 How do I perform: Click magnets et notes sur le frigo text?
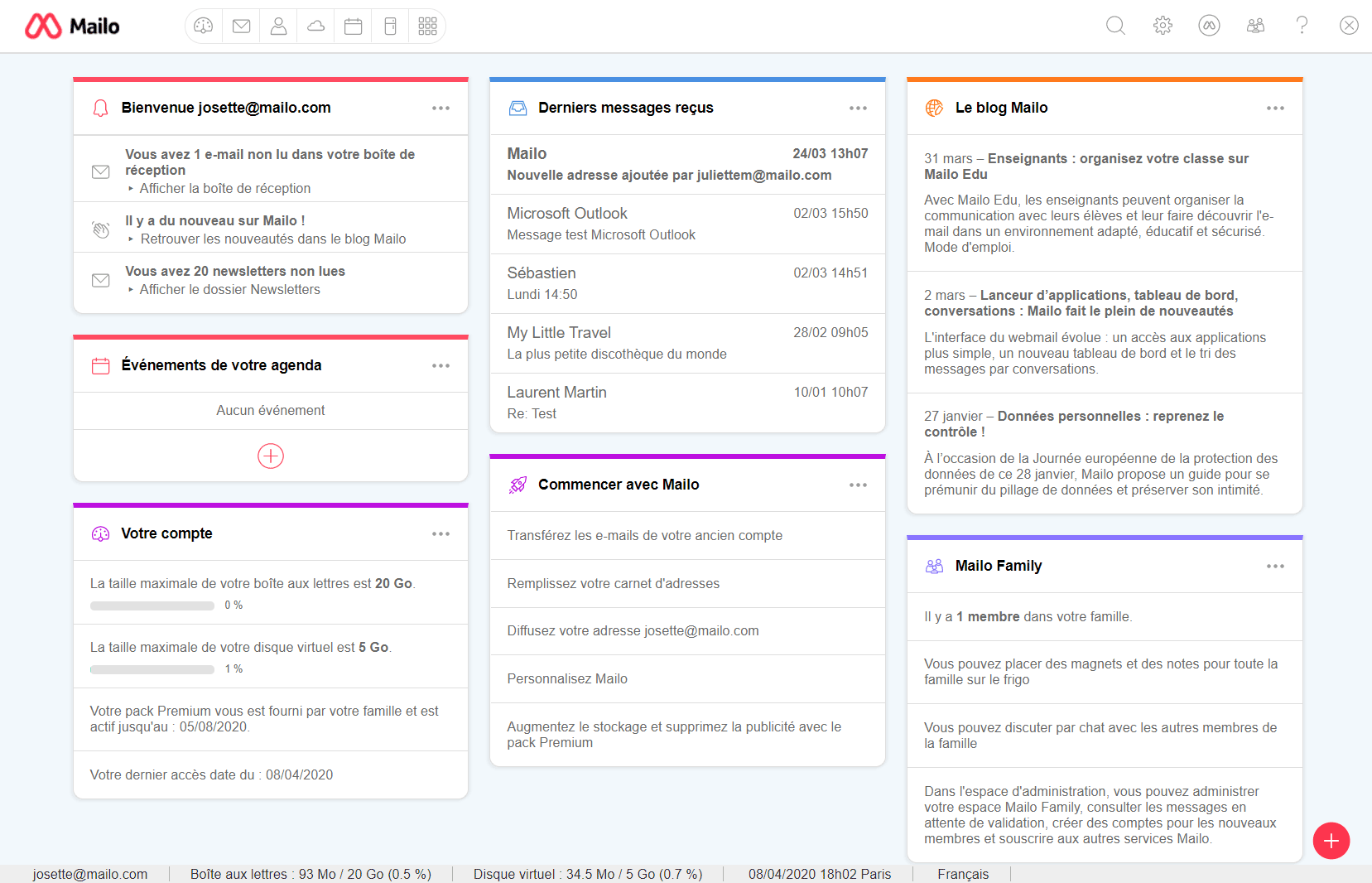click(x=1101, y=672)
